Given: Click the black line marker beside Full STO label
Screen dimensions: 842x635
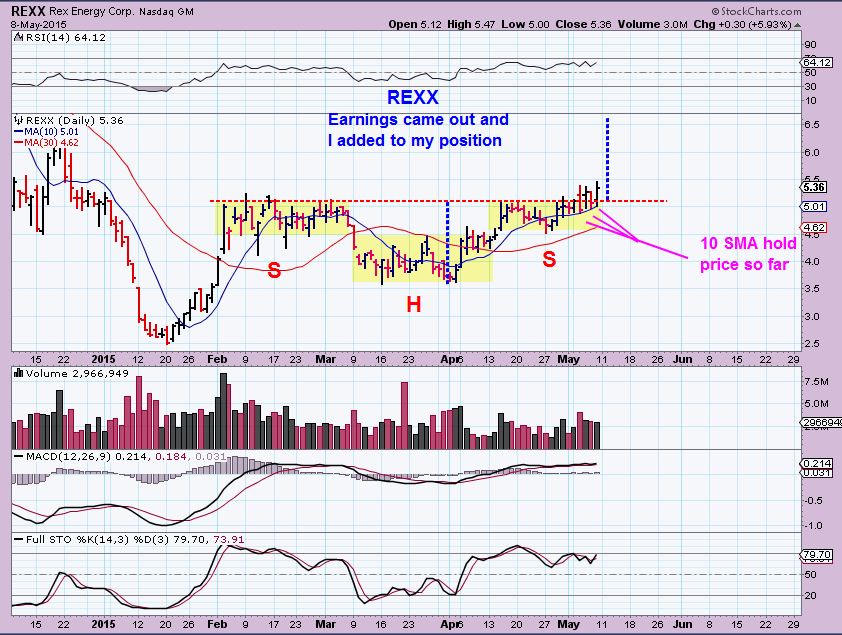Looking at the screenshot, I should pyautogui.click(x=19, y=539).
